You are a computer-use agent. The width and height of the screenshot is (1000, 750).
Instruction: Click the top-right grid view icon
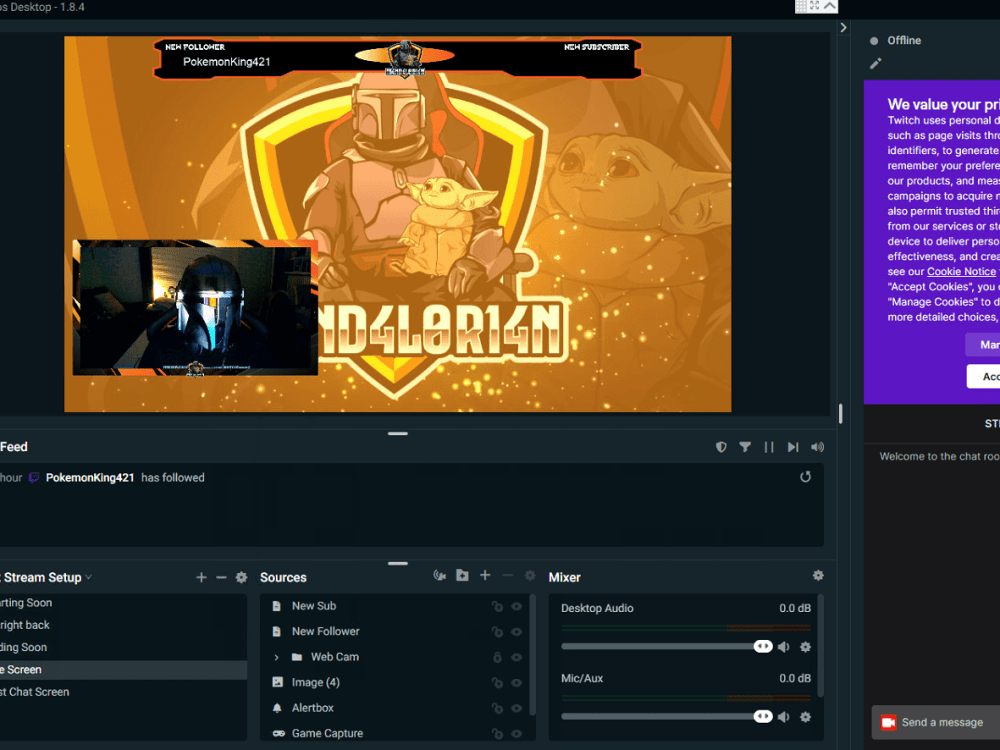801,6
